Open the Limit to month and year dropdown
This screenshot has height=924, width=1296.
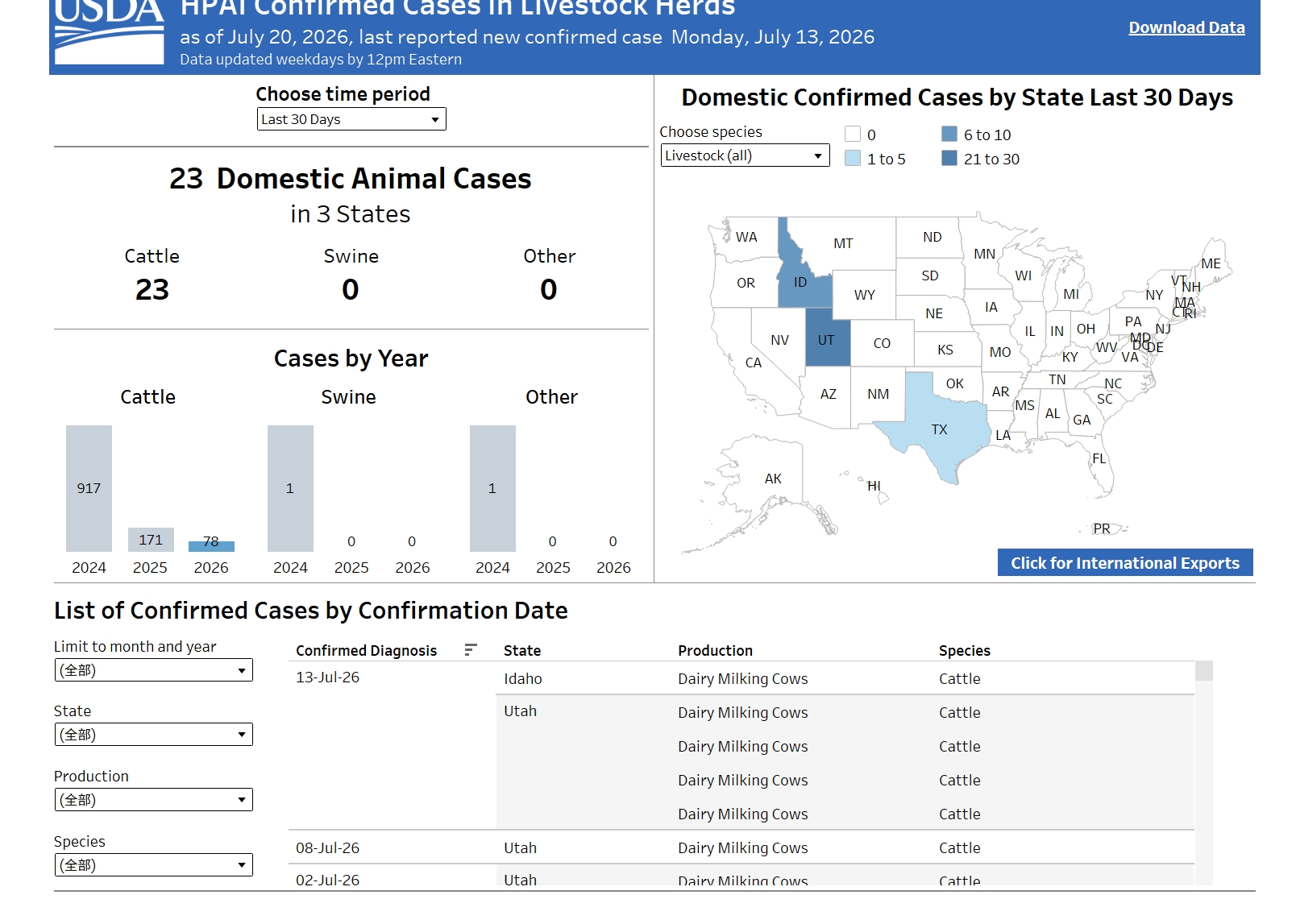153,670
